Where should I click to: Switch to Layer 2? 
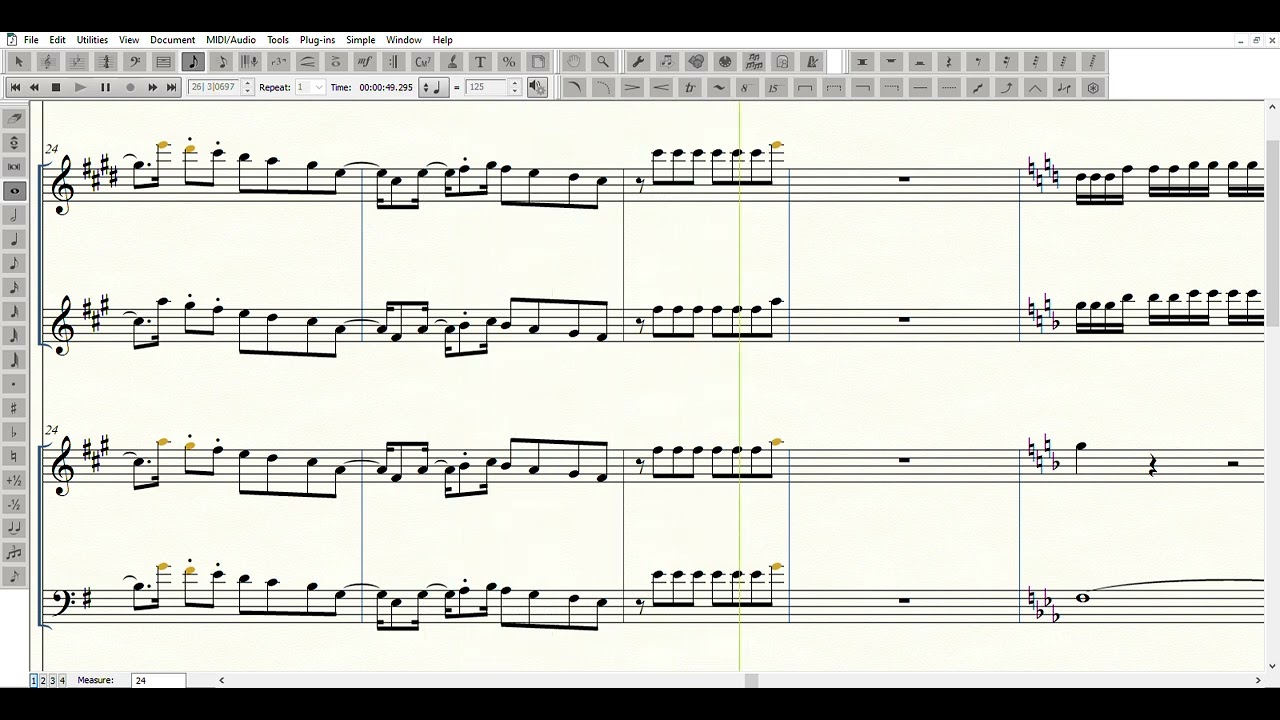click(42, 680)
